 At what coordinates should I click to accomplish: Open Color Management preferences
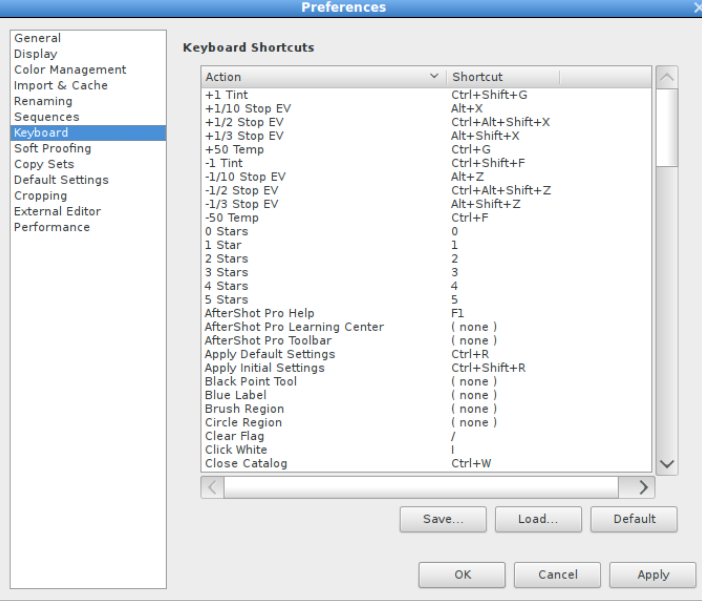[88, 70]
